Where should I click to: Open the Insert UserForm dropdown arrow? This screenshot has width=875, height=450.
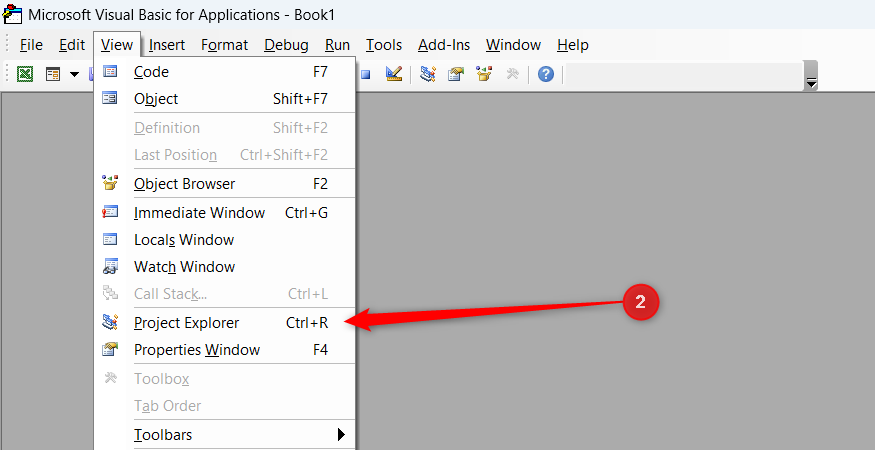click(x=74, y=74)
